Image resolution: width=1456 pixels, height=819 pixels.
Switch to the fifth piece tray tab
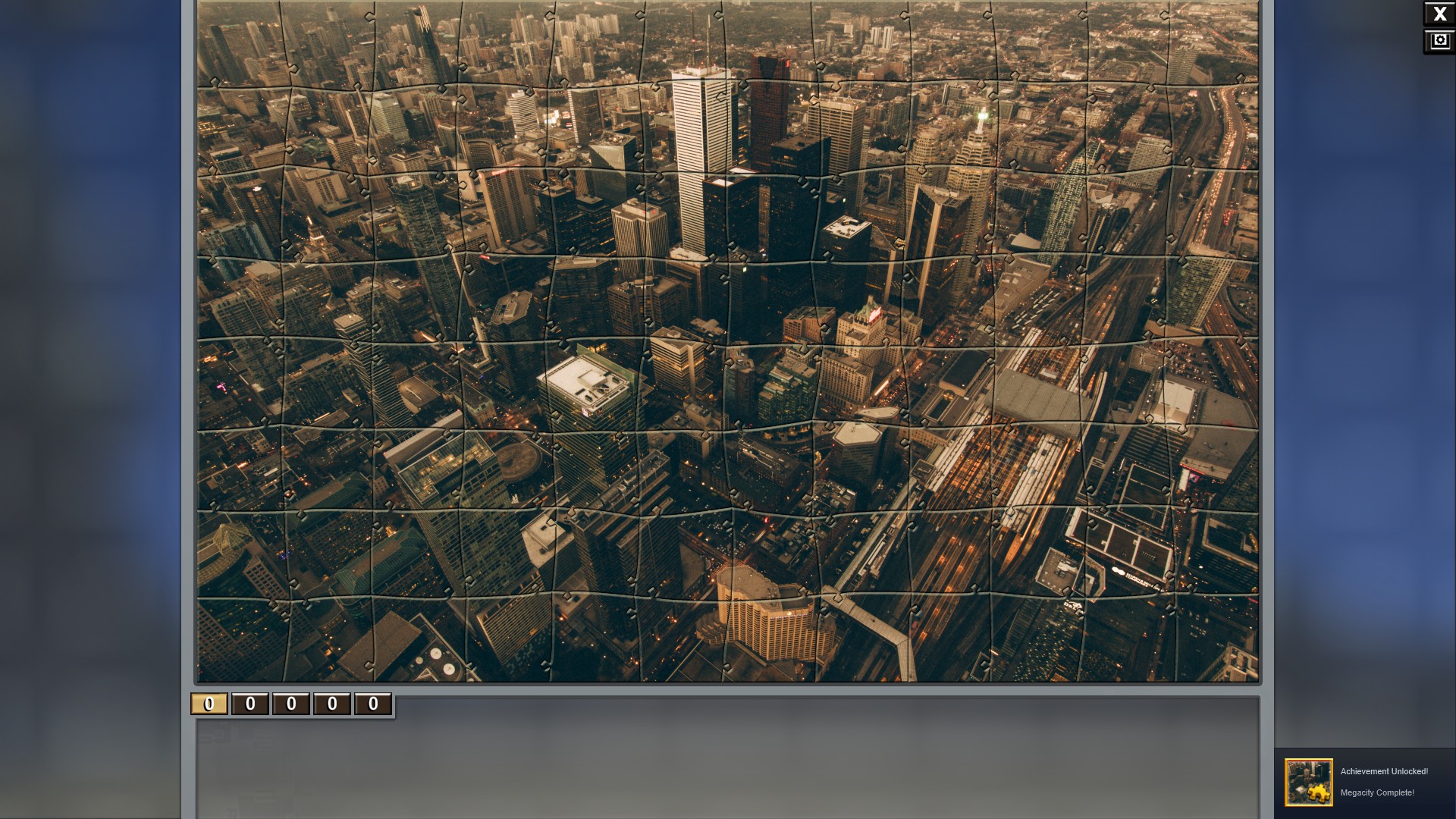[x=373, y=704]
